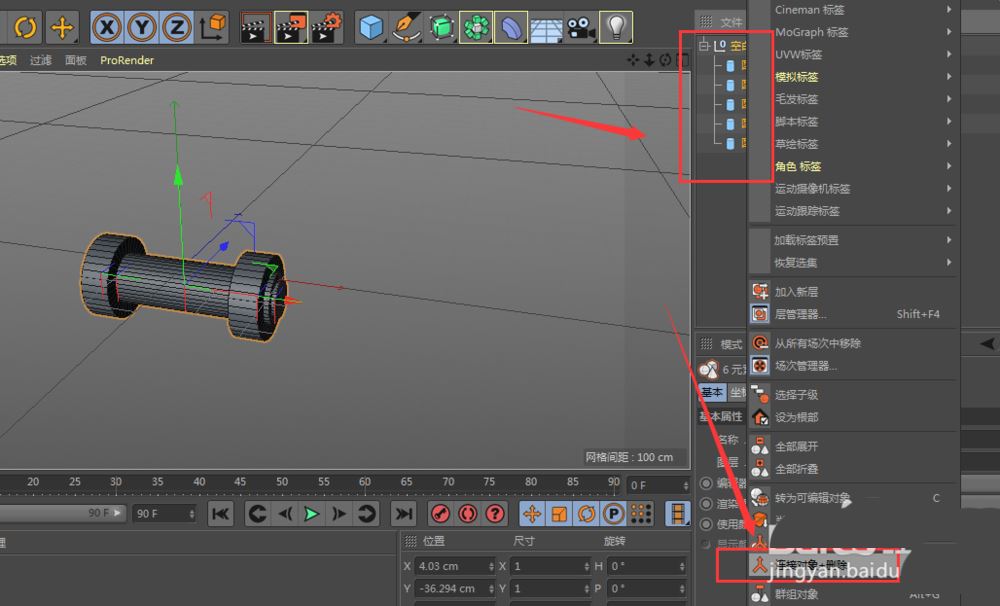1000x606 pixels.
Task: Open the MoGraph cloner array icon
Action: point(476,27)
